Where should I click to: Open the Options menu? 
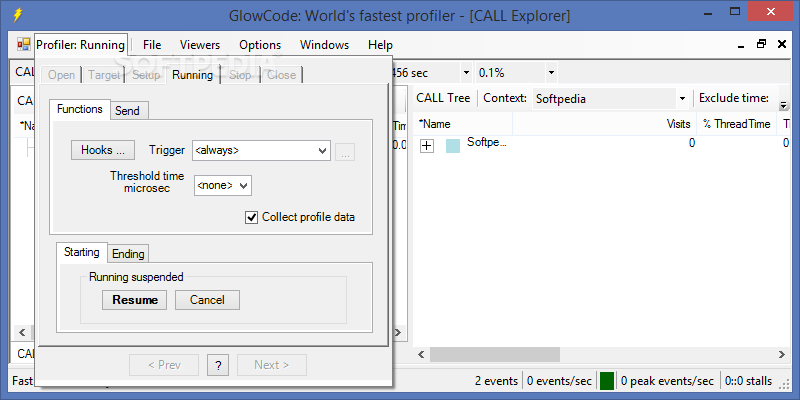(x=260, y=45)
